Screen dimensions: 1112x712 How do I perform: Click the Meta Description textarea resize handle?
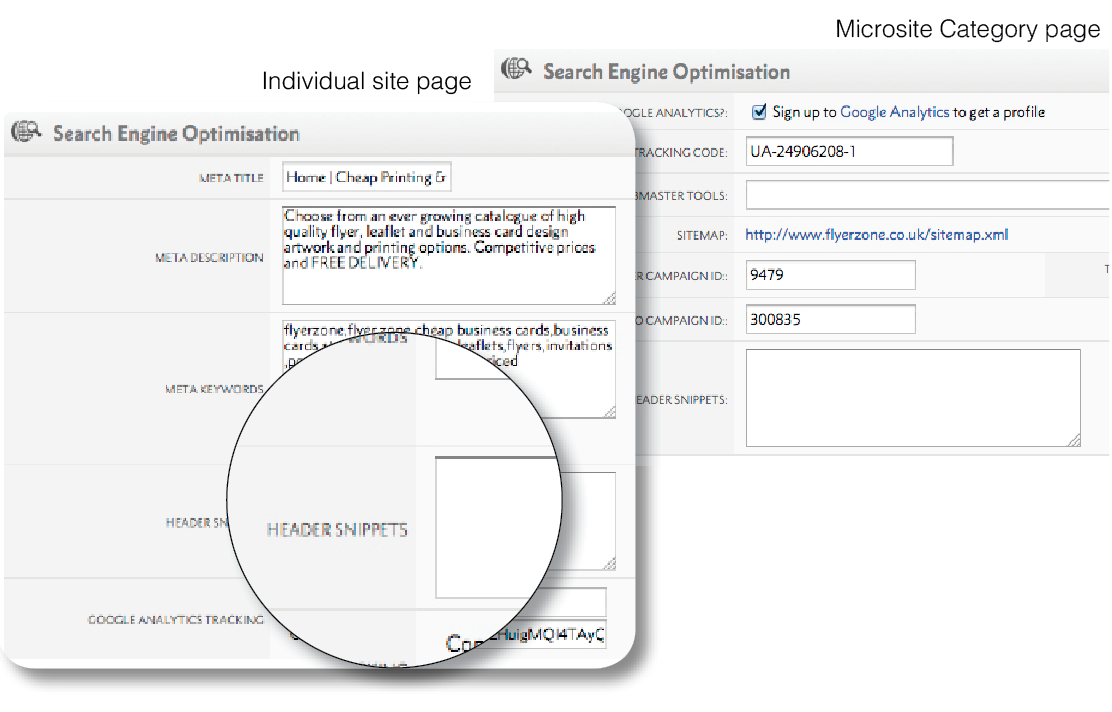click(609, 298)
